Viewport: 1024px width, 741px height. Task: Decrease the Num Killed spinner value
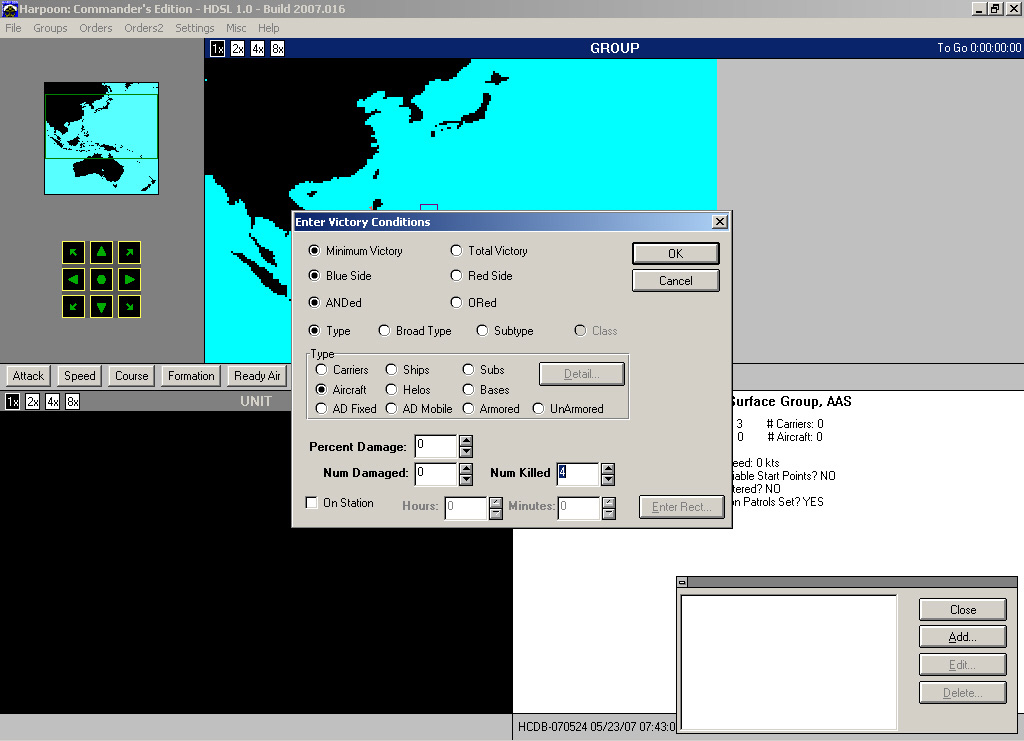[x=608, y=479]
